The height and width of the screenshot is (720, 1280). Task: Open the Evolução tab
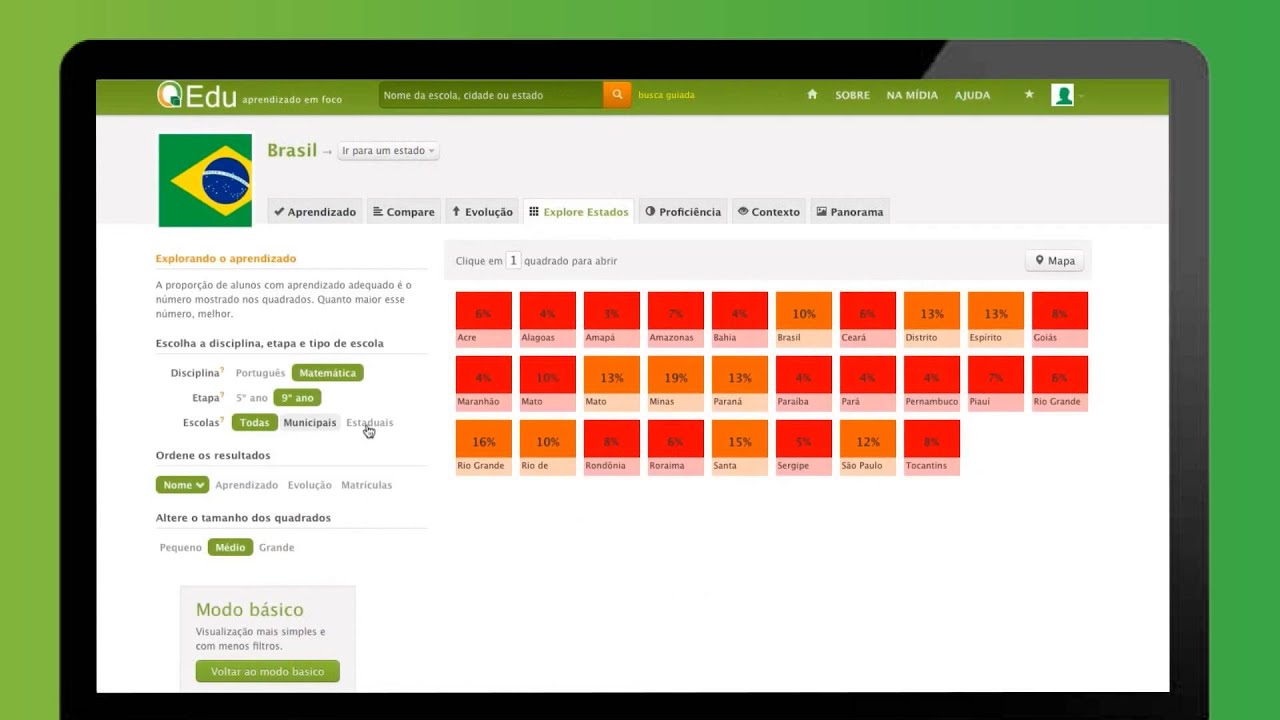[x=482, y=212]
